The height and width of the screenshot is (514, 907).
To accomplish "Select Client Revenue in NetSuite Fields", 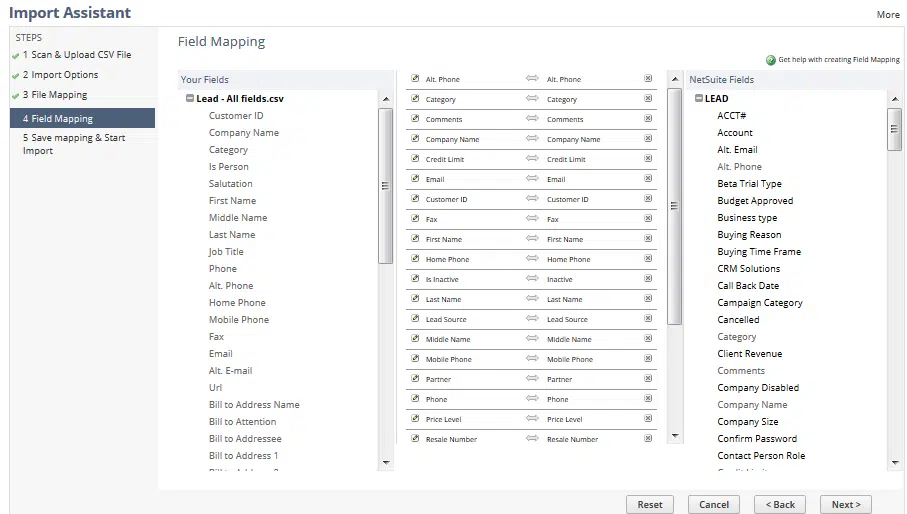I will (x=750, y=354).
